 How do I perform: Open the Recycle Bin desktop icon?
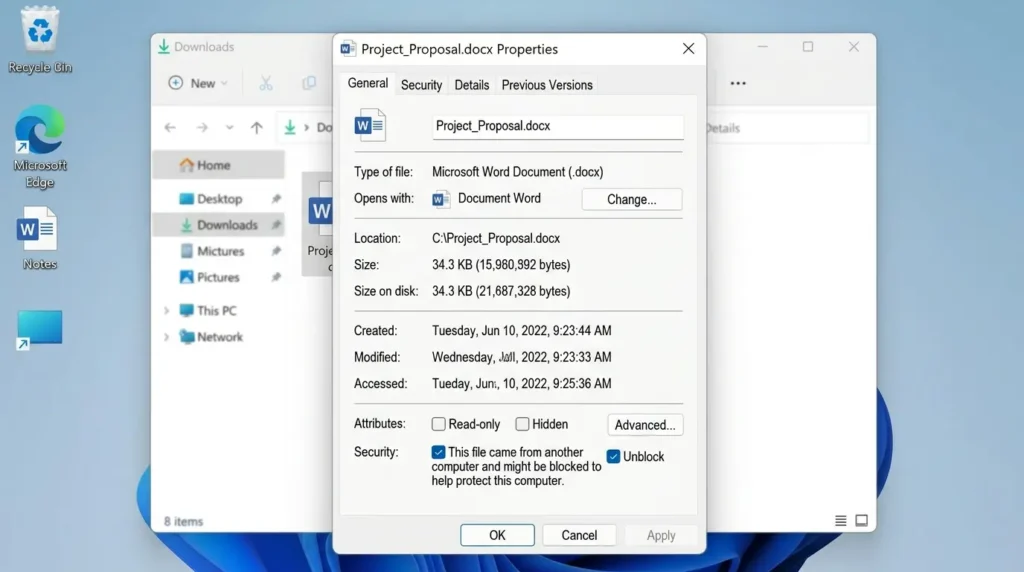click(40, 39)
